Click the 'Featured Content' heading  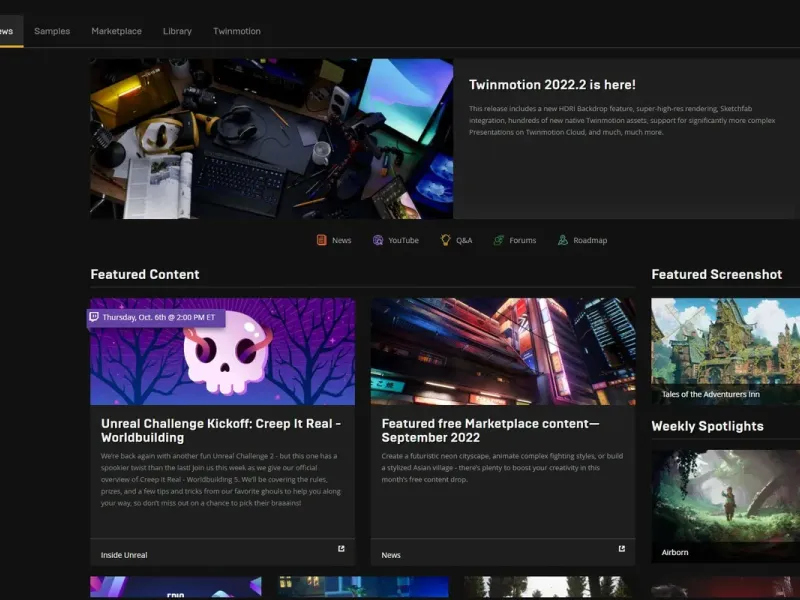click(x=145, y=274)
